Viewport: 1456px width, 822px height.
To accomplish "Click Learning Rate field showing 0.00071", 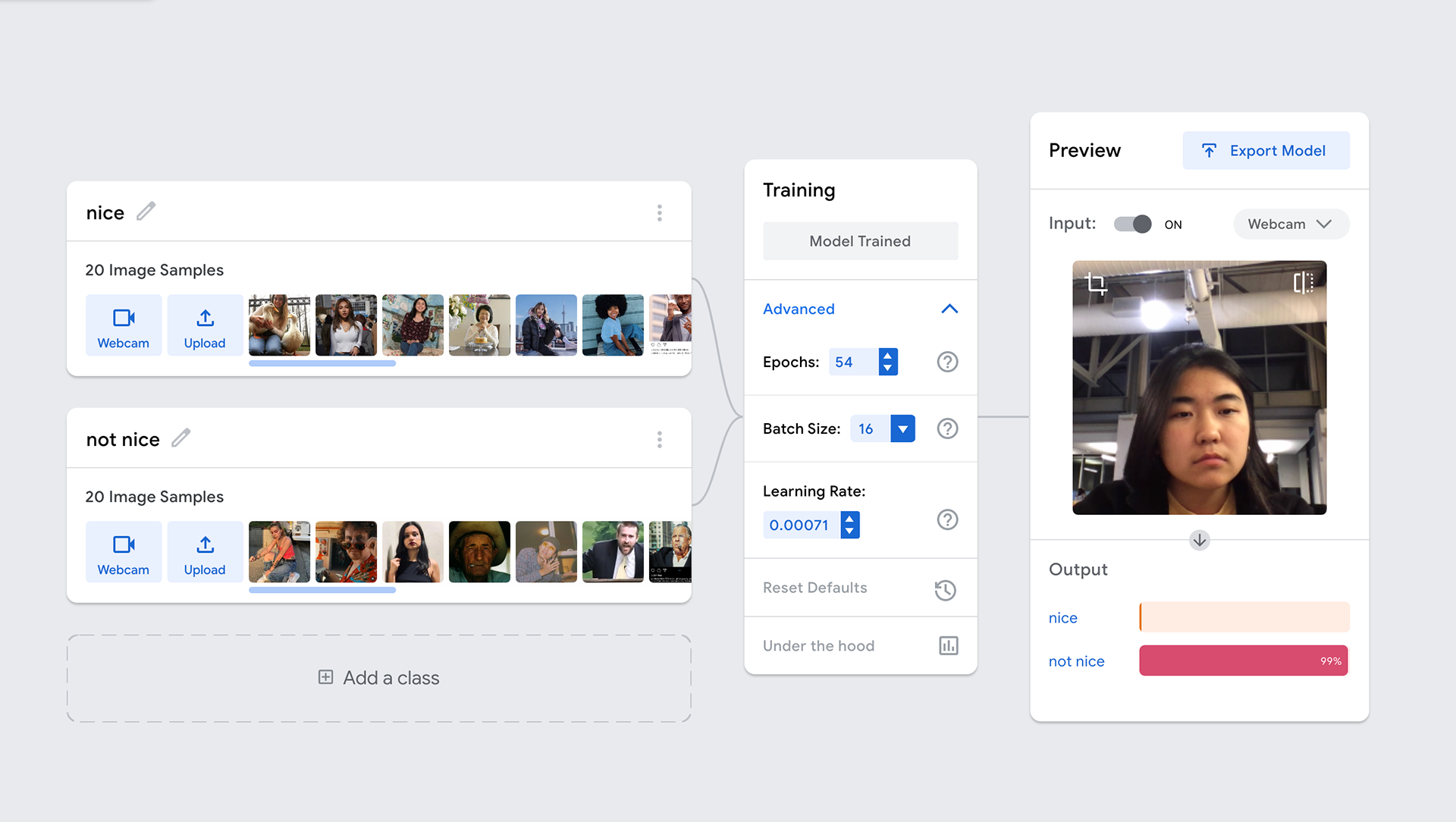I will (802, 525).
